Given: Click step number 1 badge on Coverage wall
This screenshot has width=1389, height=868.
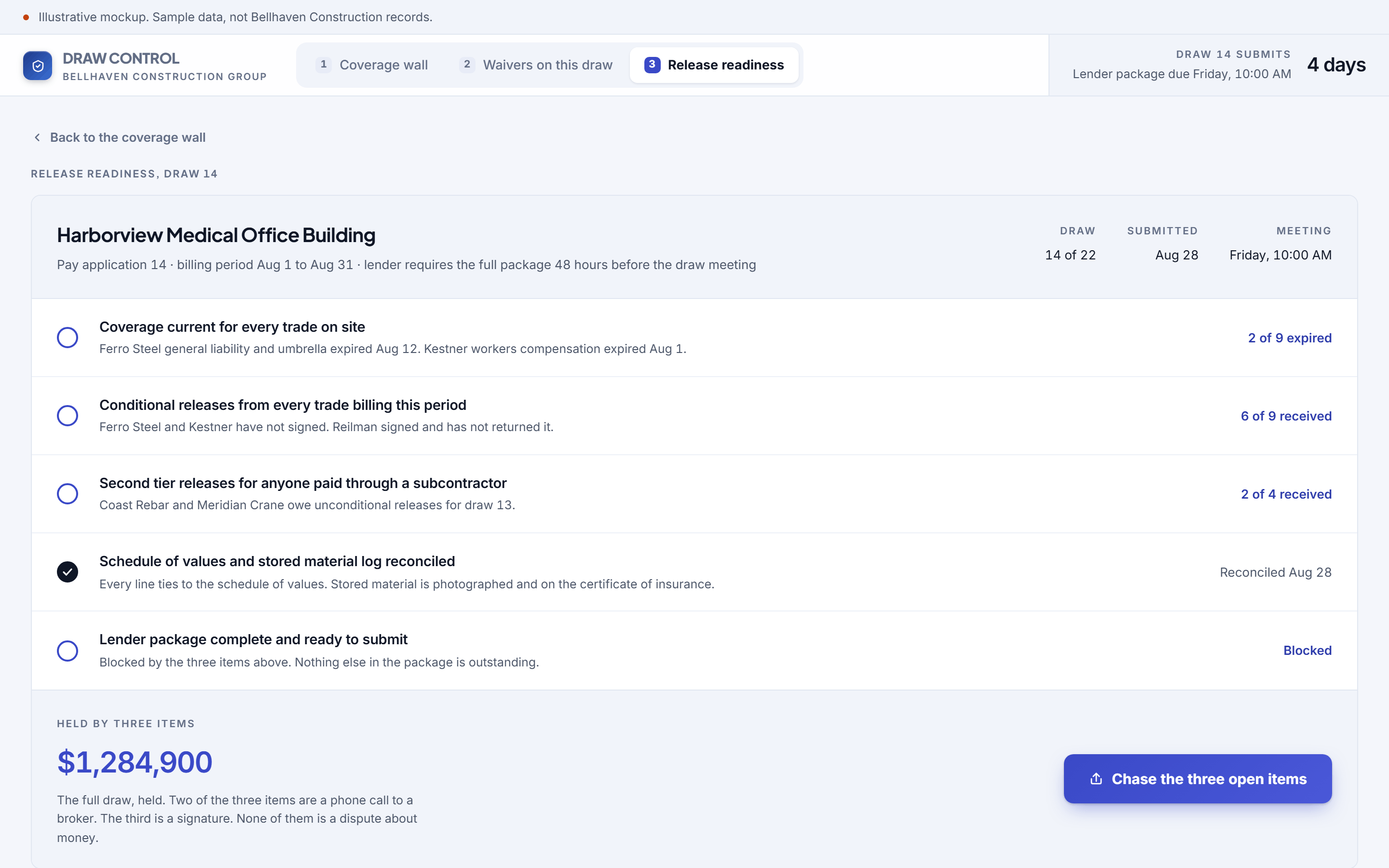Looking at the screenshot, I should (324, 64).
